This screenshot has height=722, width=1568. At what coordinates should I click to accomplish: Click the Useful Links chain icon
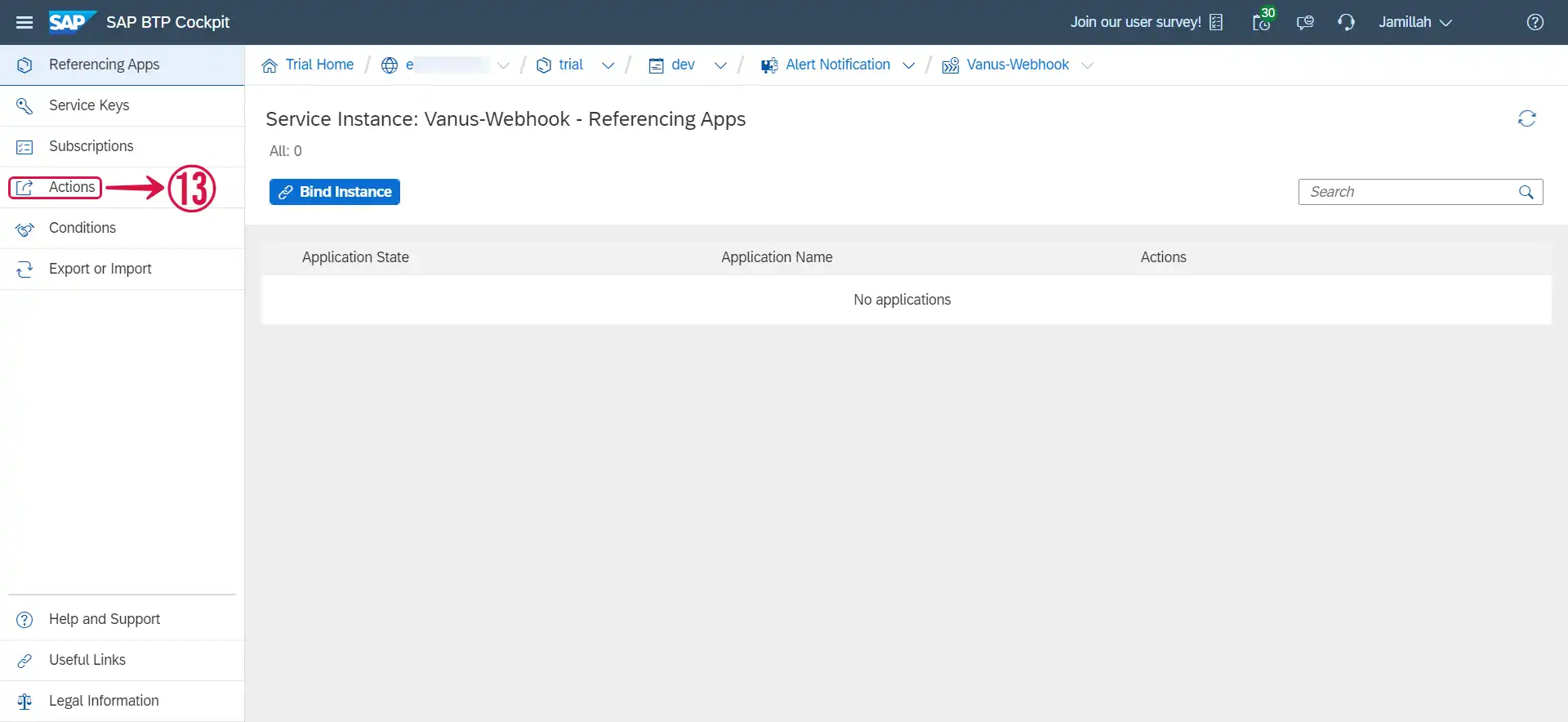click(24, 661)
